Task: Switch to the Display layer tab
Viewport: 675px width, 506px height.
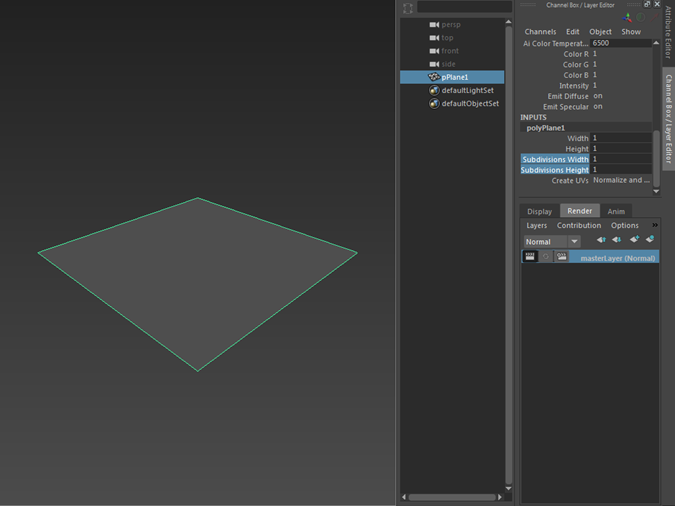Action: (x=539, y=211)
